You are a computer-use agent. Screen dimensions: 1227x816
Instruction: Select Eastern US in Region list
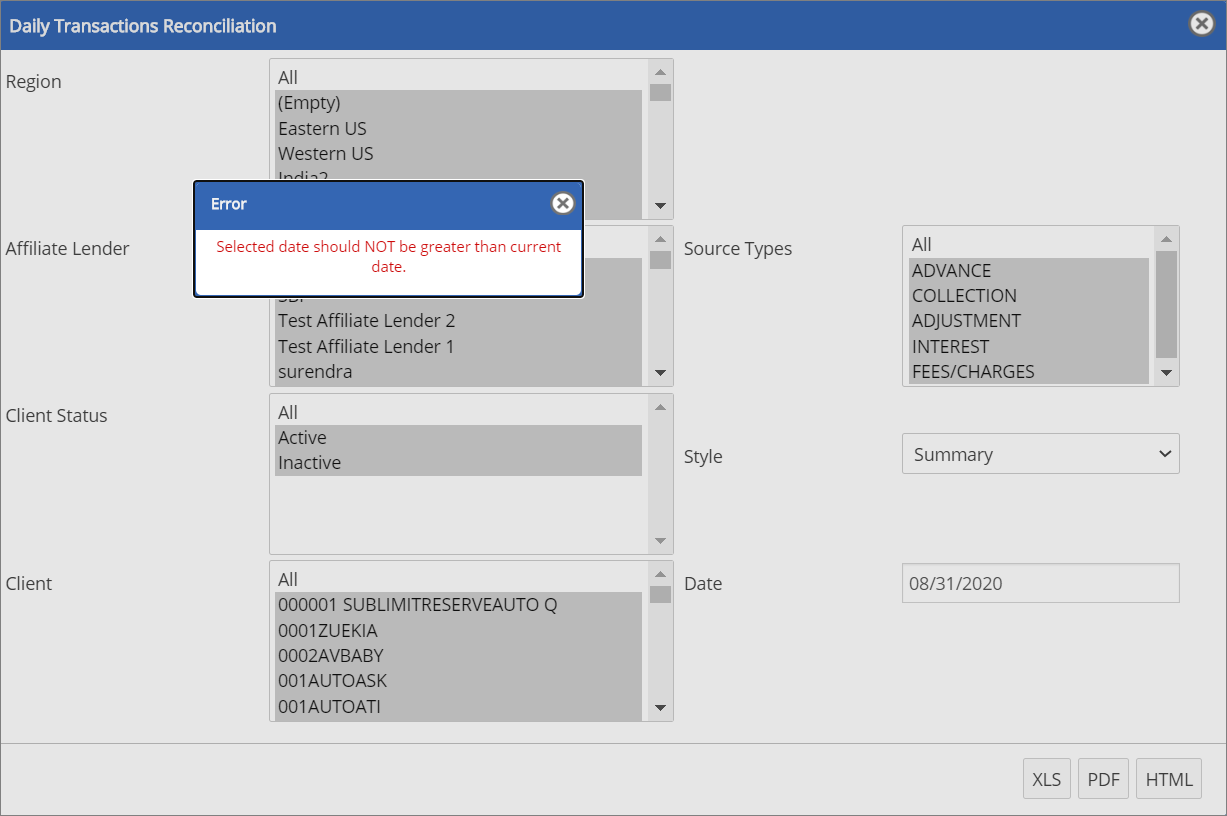click(x=322, y=128)
